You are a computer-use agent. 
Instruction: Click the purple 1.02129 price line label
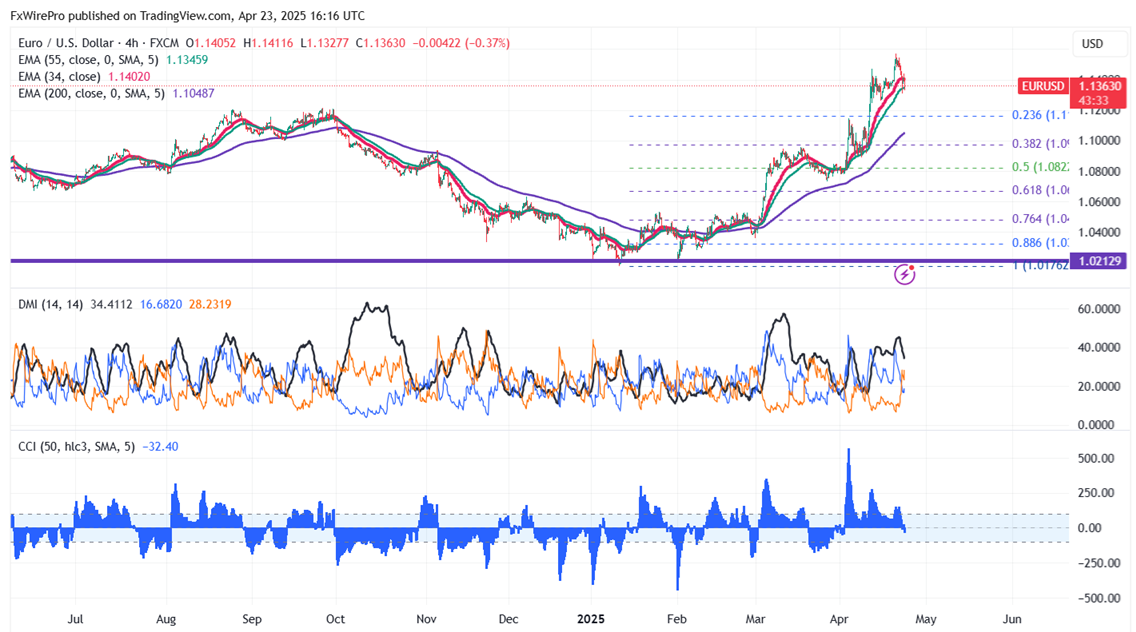(x=1099, y=261)
